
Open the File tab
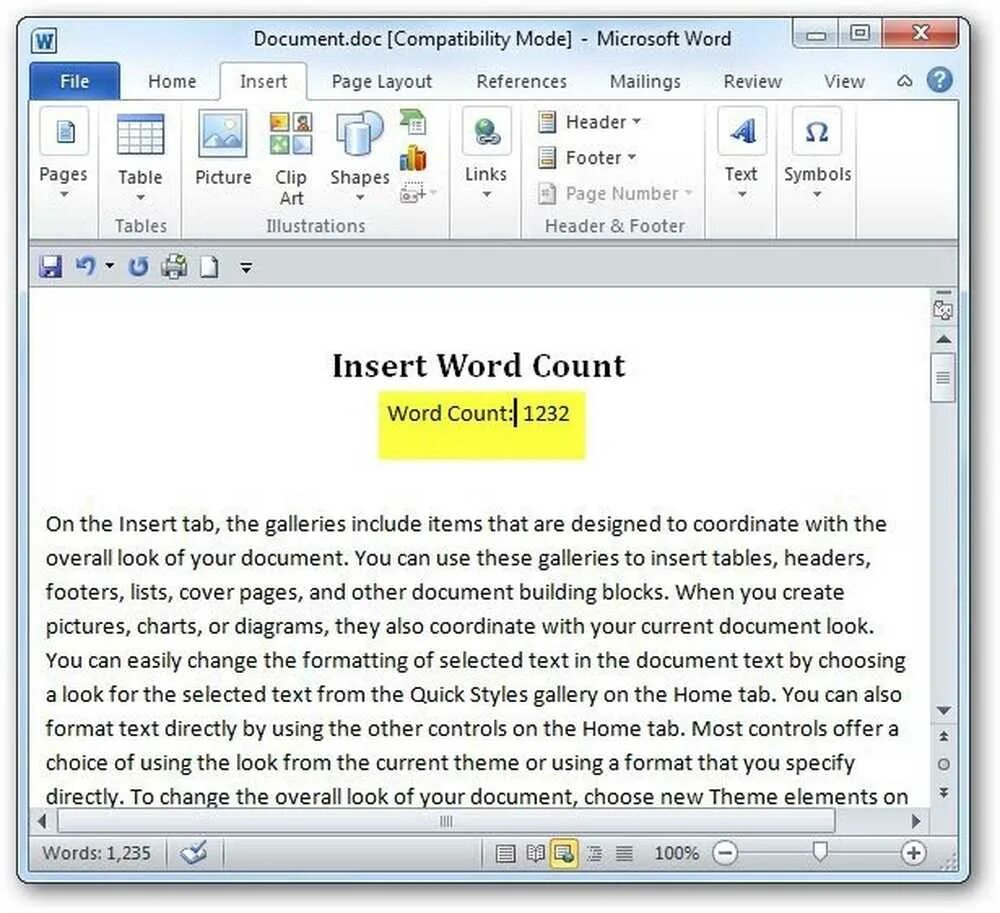click(x=75, y=82)
